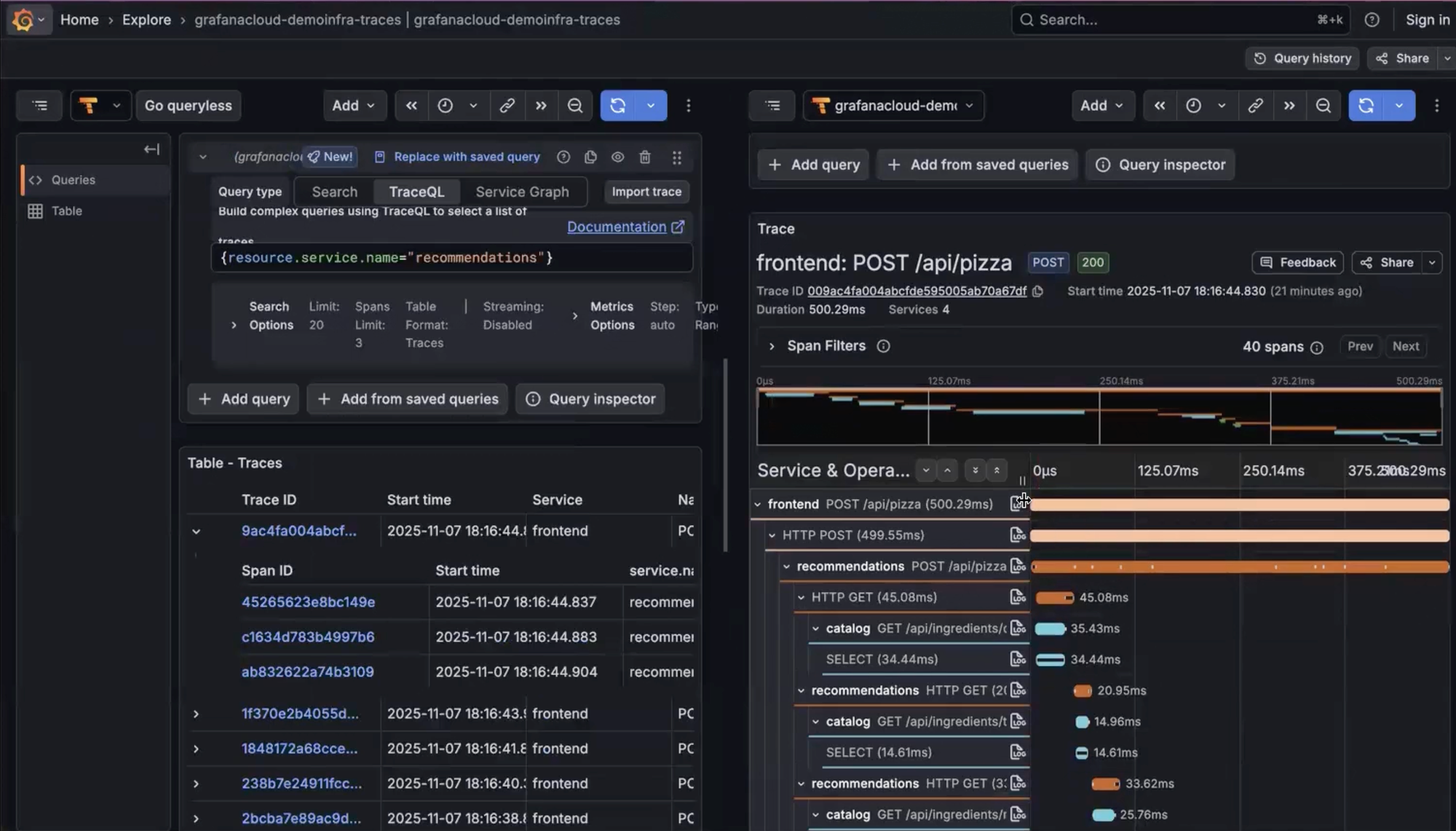Click the TraceQL query input field
Image resolution: width=1456 pixels, height=831 pixels.
tap(451, 258)
